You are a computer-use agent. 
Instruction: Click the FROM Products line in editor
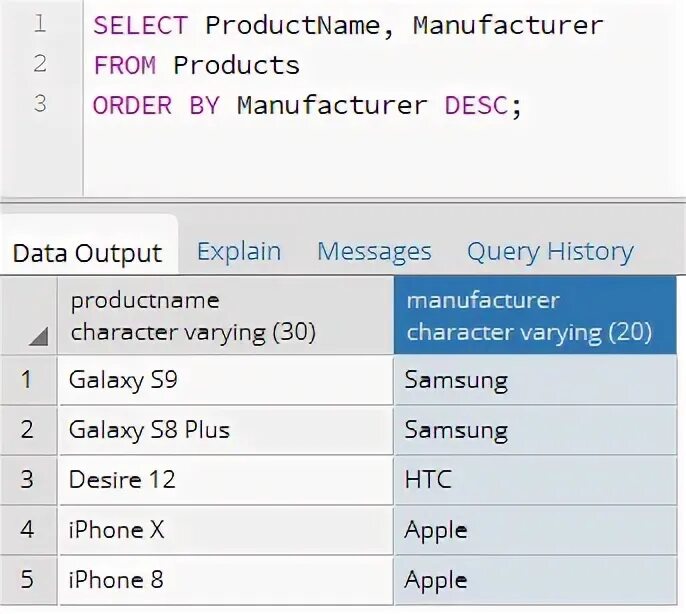tap(196, 65)
